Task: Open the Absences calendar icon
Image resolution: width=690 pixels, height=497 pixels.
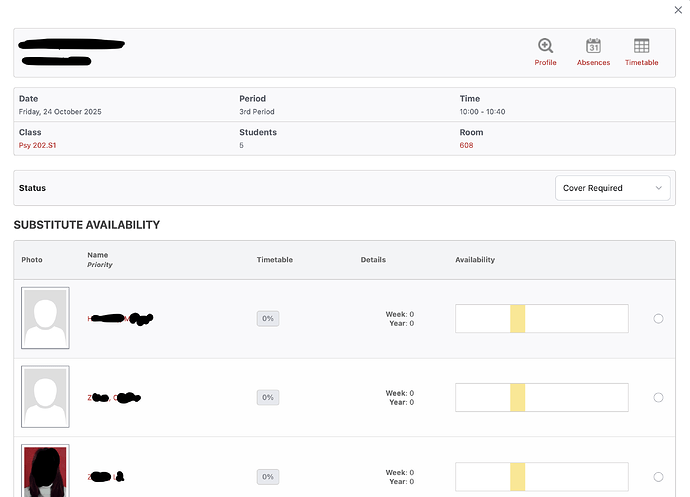Action: coord(593,46)
